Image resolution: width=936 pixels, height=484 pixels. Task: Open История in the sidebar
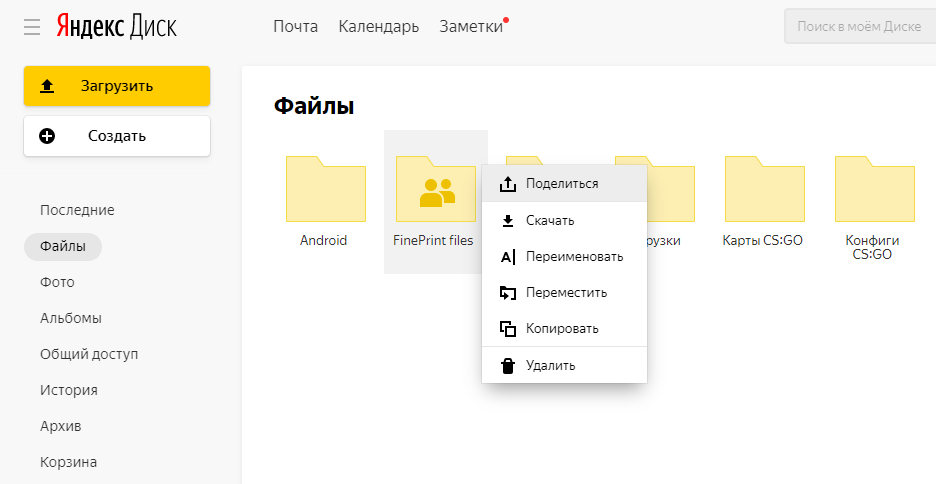coord(69,390)
